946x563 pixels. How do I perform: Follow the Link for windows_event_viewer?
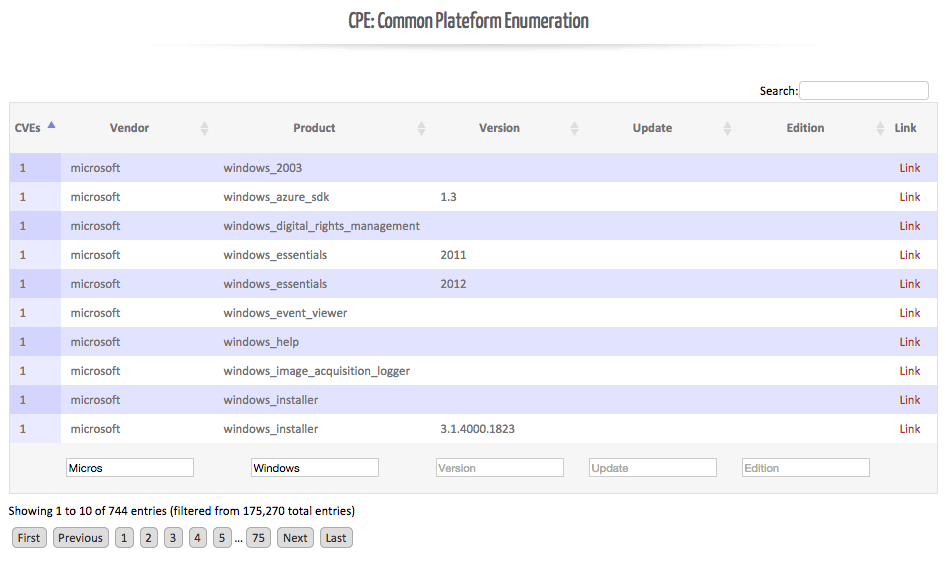coord(909,313)
